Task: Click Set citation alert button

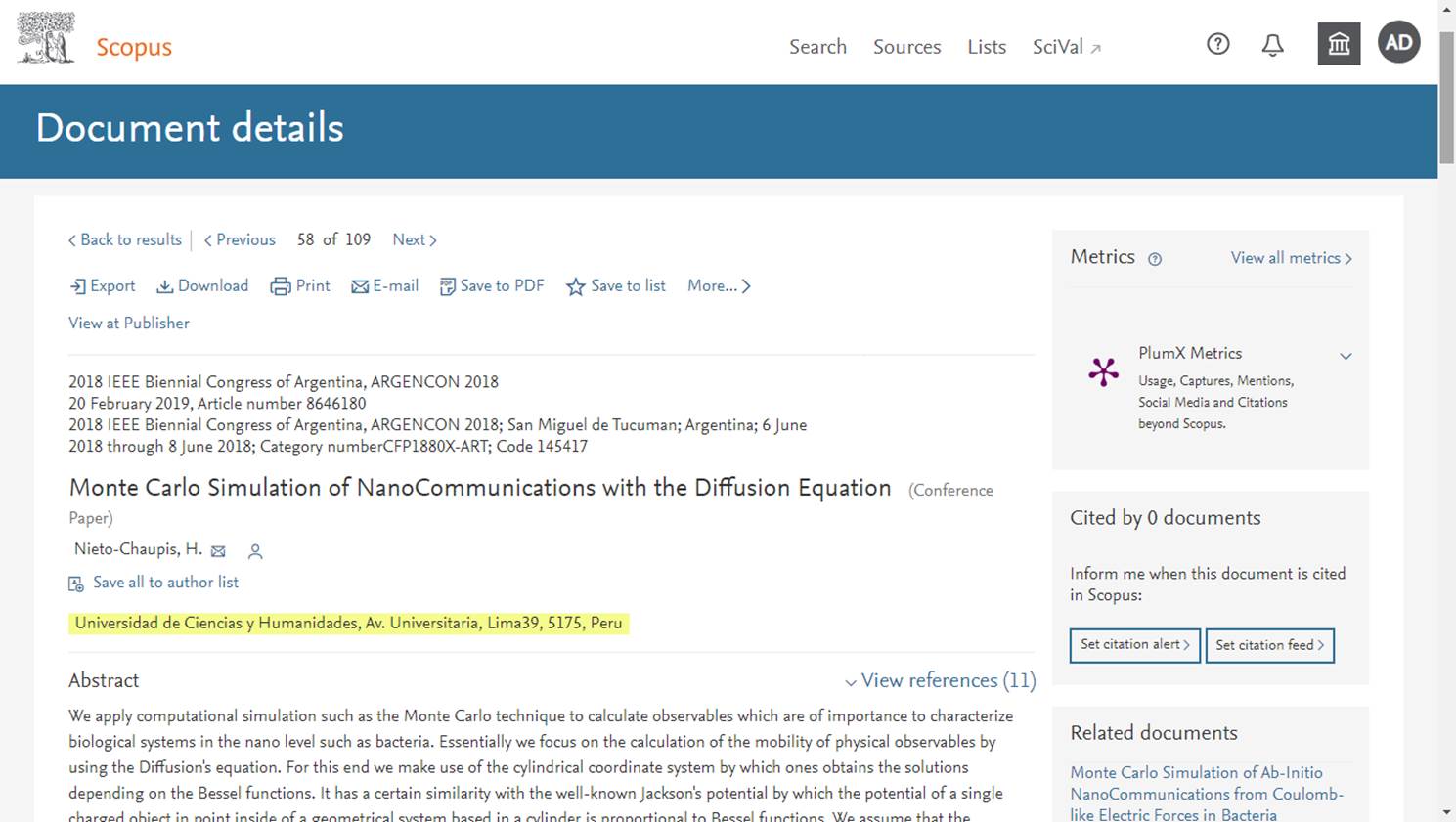Action: [x=1135, y=645]
